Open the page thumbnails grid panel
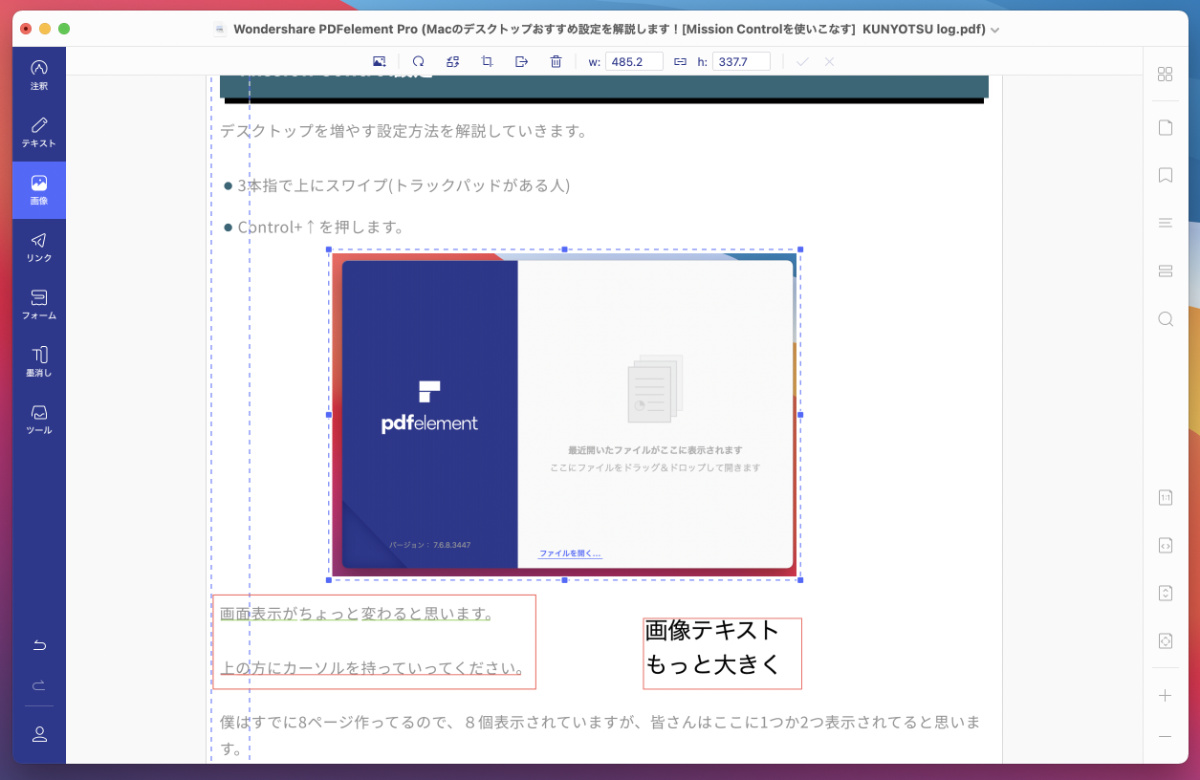 (1165, 74)
